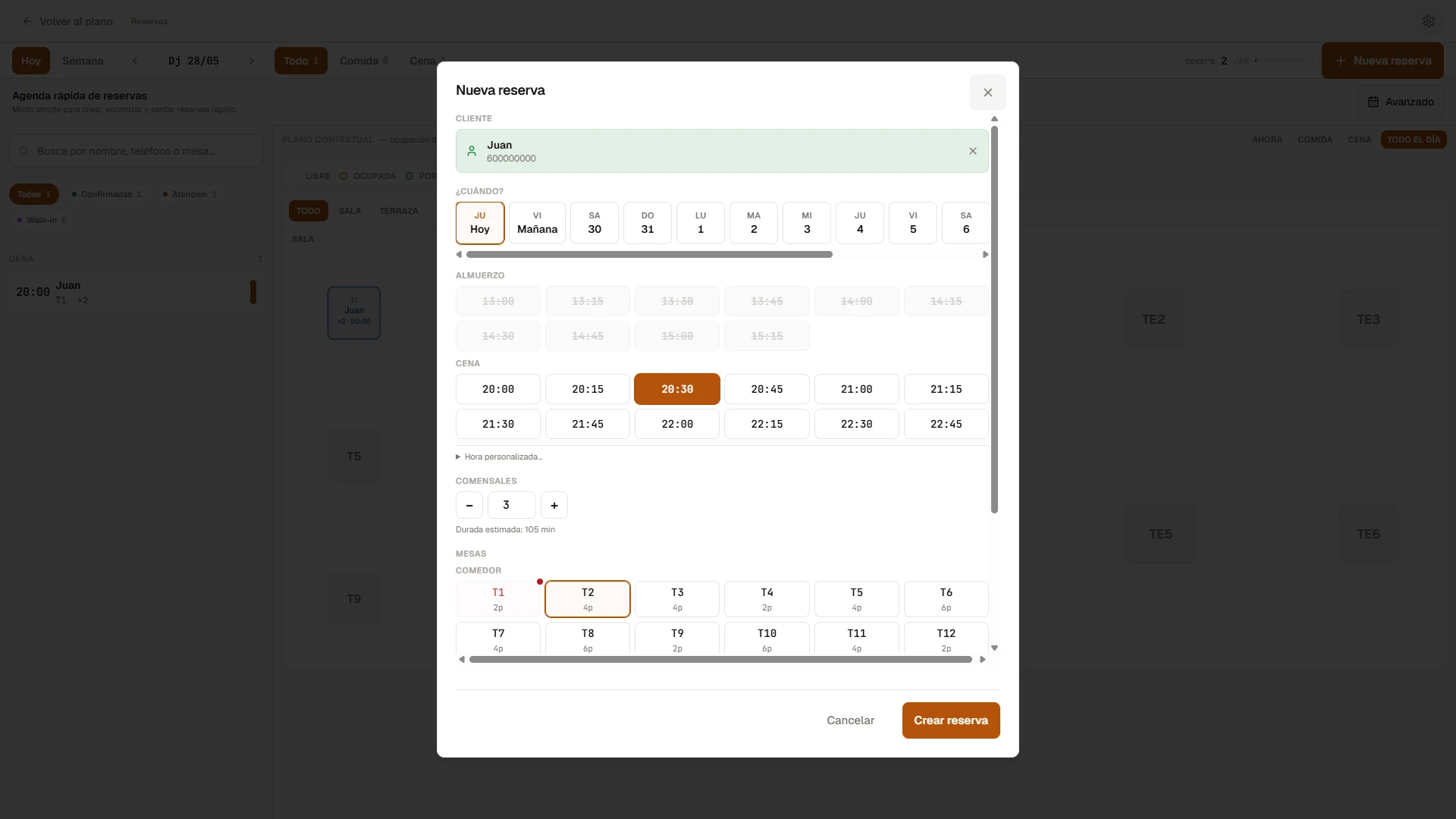Go to next day arrow

click(x=252, y=61)
